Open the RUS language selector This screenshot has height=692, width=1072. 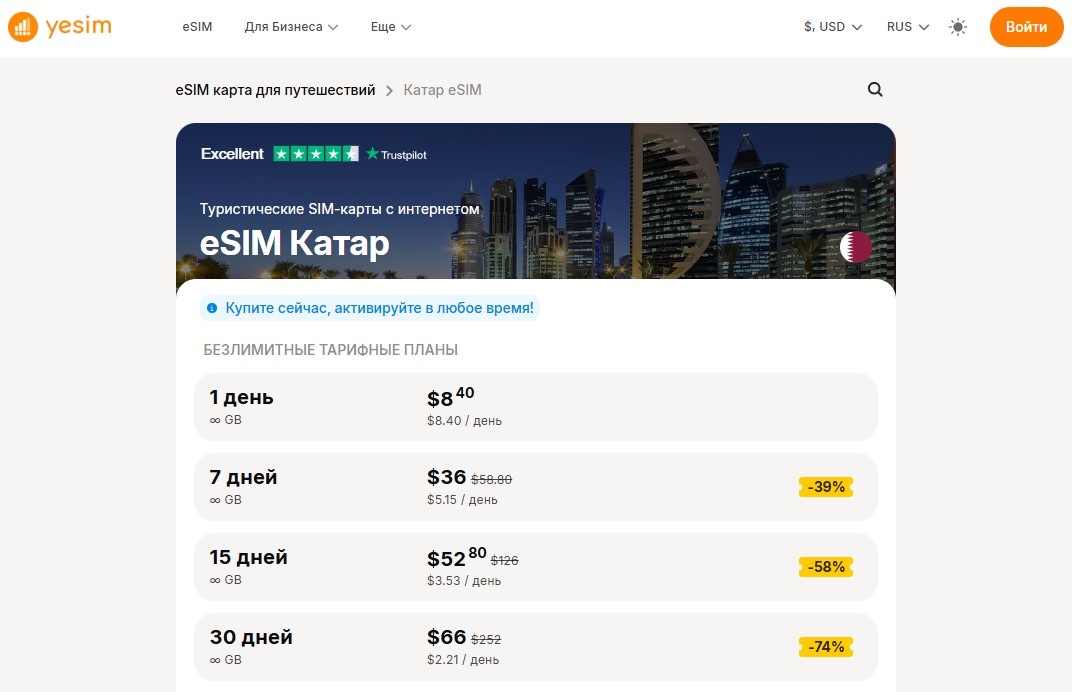point(906,27)
